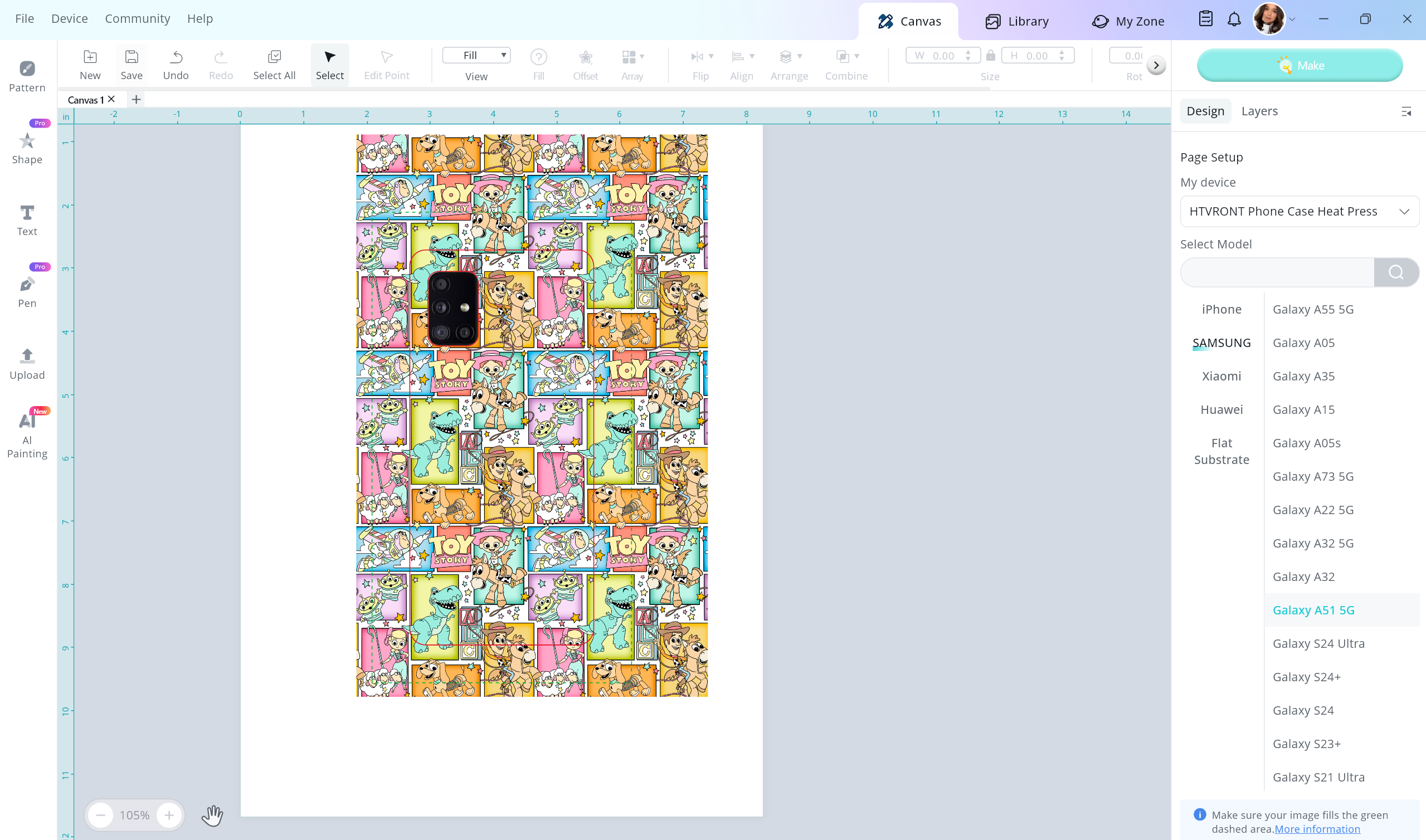The height and width of the screenshot is (840, 1426).
Task: Show more toolbar options arrow
Action: tap(1156, 65)
